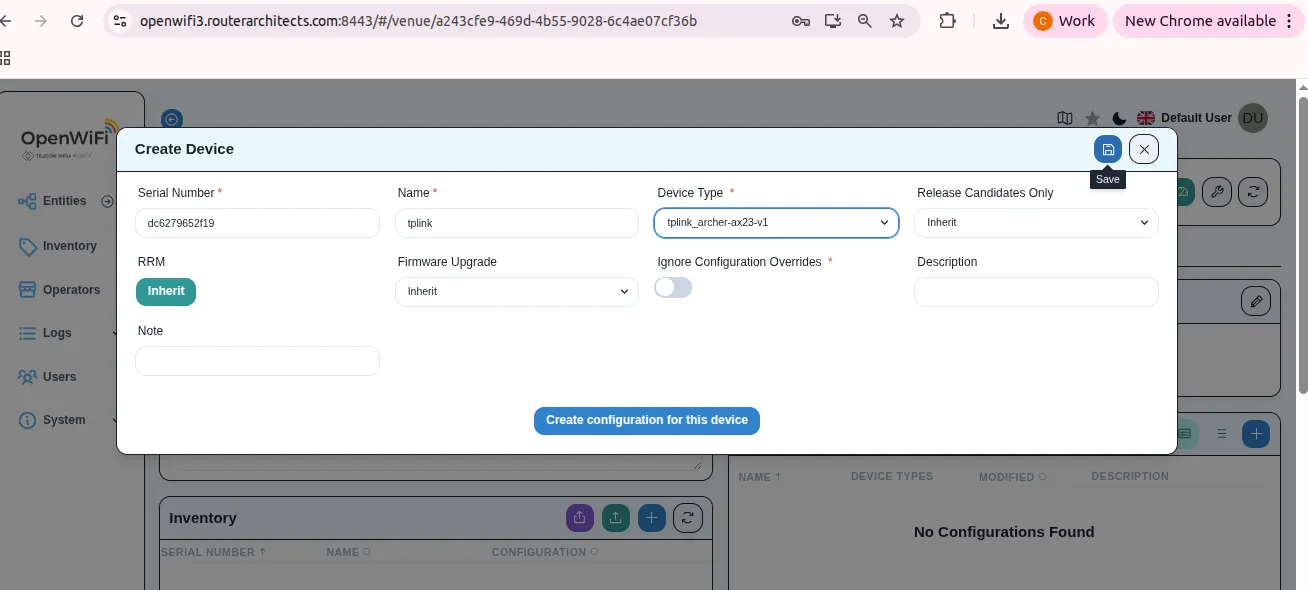
Task: Click Create configuration for this device
Action: pos(647,420)
